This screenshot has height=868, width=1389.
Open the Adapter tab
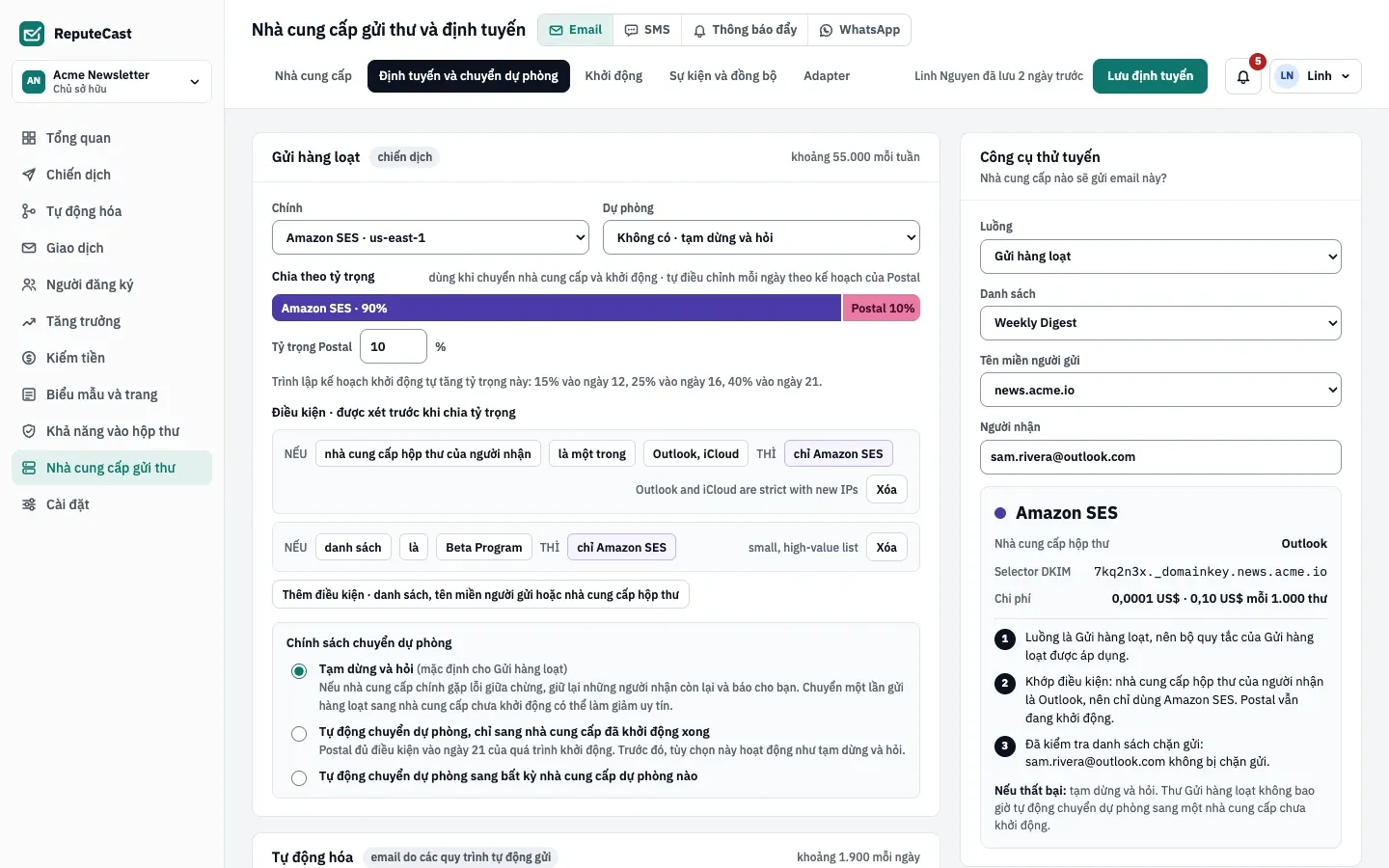827,76
